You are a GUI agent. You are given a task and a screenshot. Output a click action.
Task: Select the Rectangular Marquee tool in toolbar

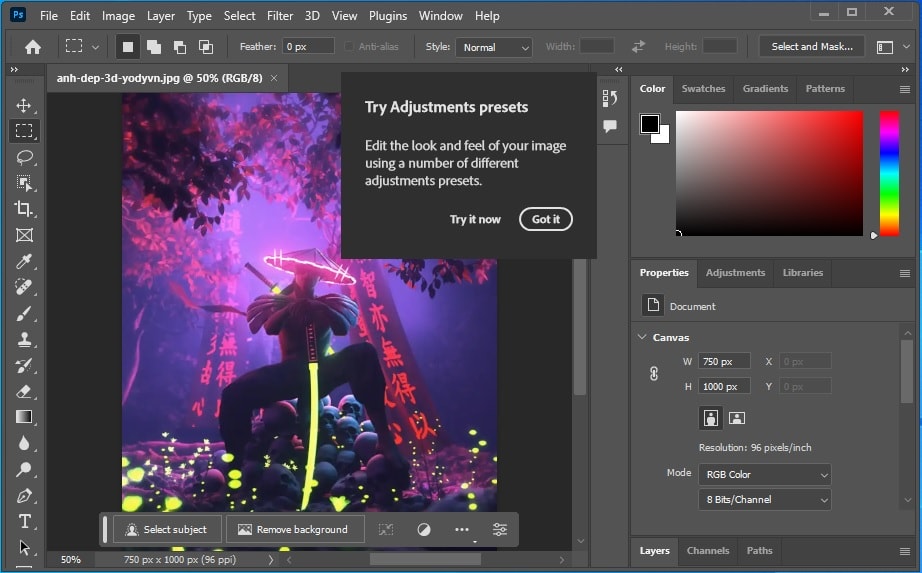tap(24, 131)
